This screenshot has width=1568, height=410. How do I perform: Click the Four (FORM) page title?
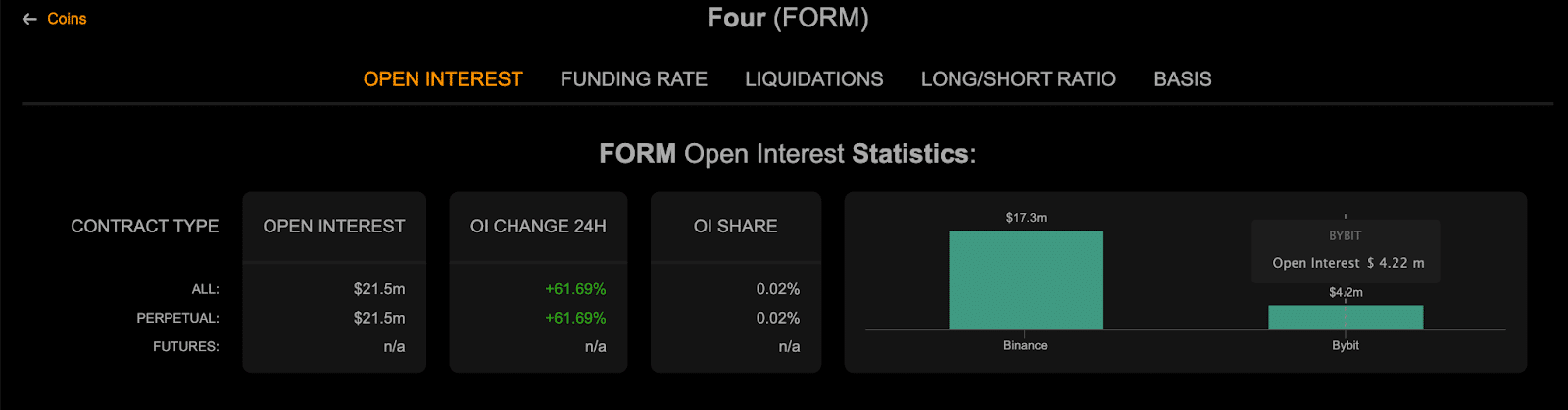click(788, 19)
